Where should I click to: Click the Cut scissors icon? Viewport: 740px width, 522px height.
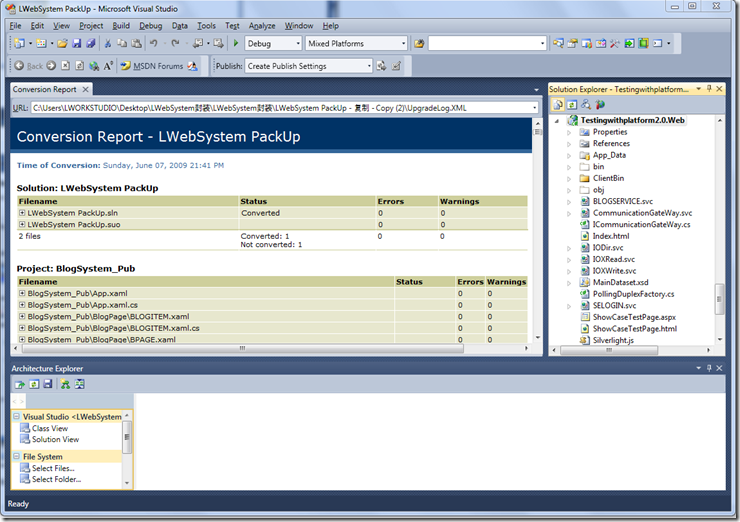[x=108, y=43]
